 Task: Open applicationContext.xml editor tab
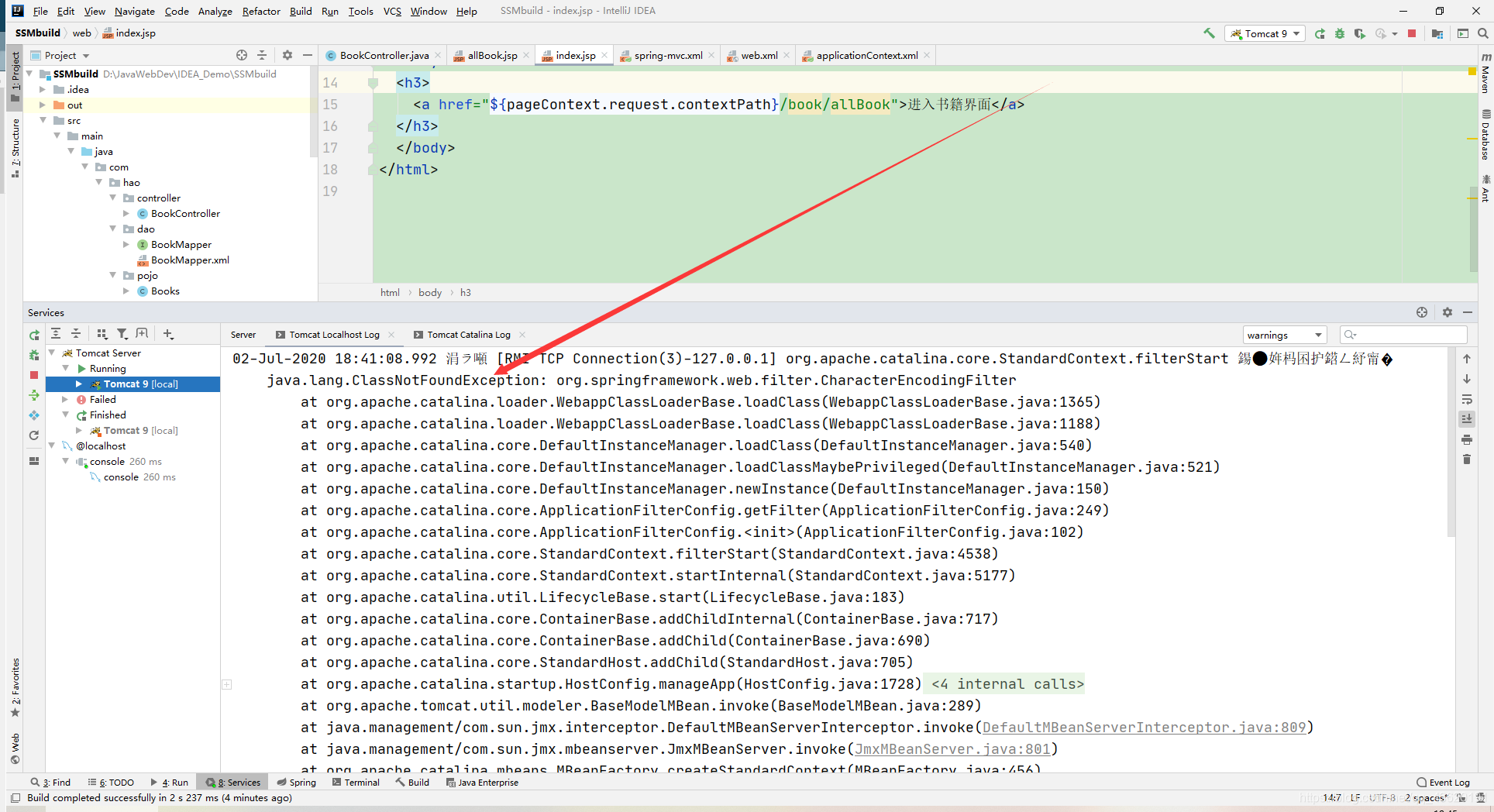click(866, 55)
